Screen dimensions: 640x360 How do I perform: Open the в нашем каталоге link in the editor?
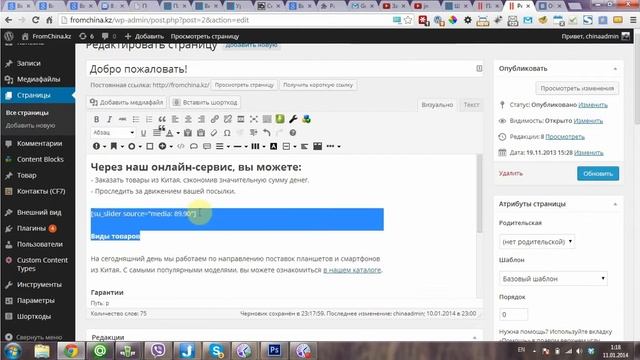pos(352,270)
